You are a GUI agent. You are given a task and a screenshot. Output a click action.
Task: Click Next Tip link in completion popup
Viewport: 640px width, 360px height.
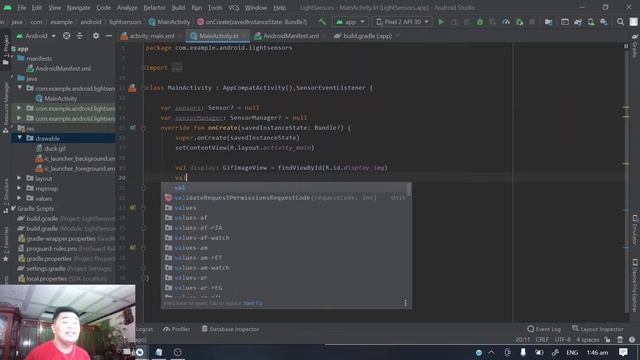click(x=253, y=303)
